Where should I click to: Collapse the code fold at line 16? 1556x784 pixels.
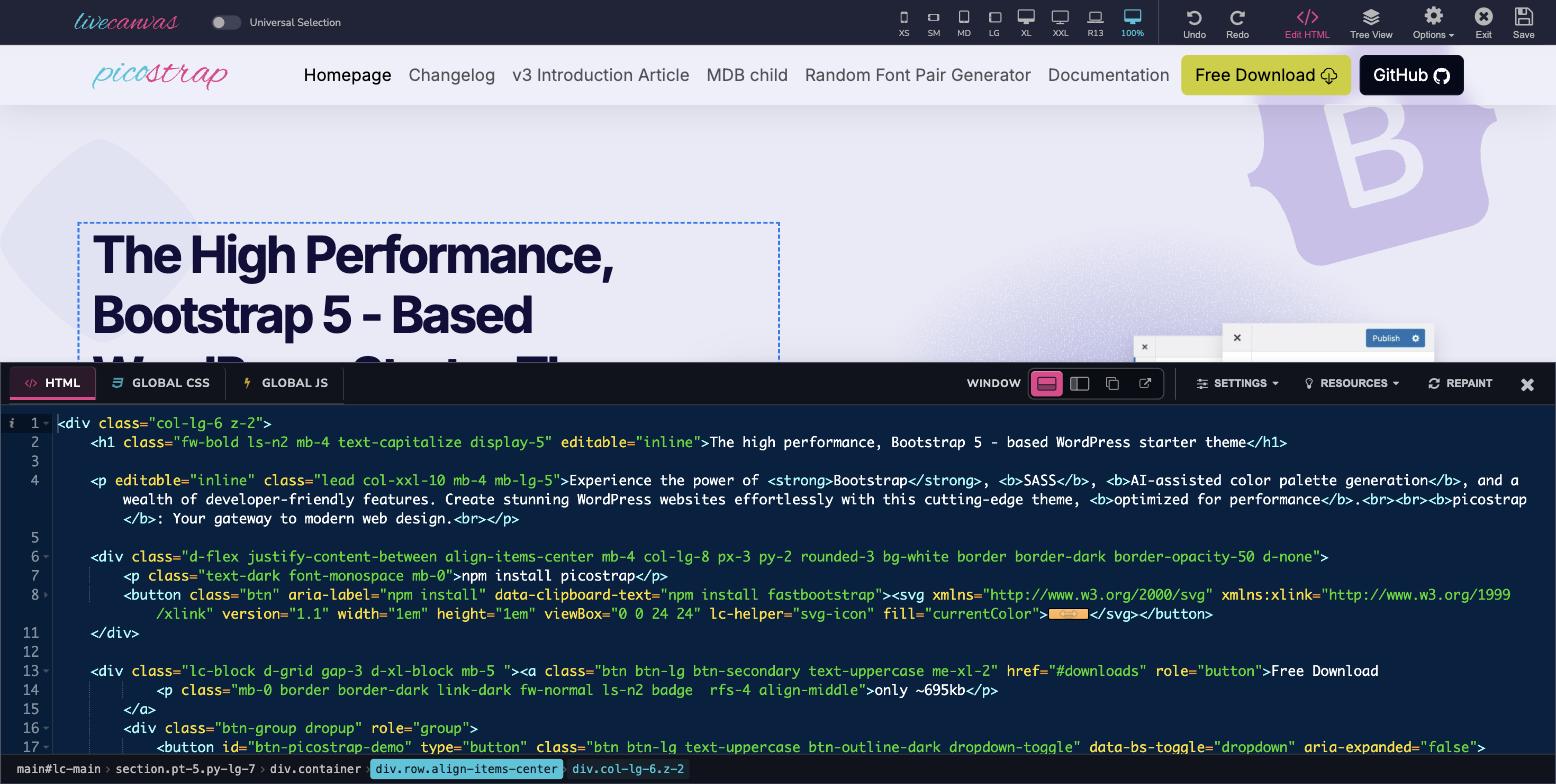[48, 728]
